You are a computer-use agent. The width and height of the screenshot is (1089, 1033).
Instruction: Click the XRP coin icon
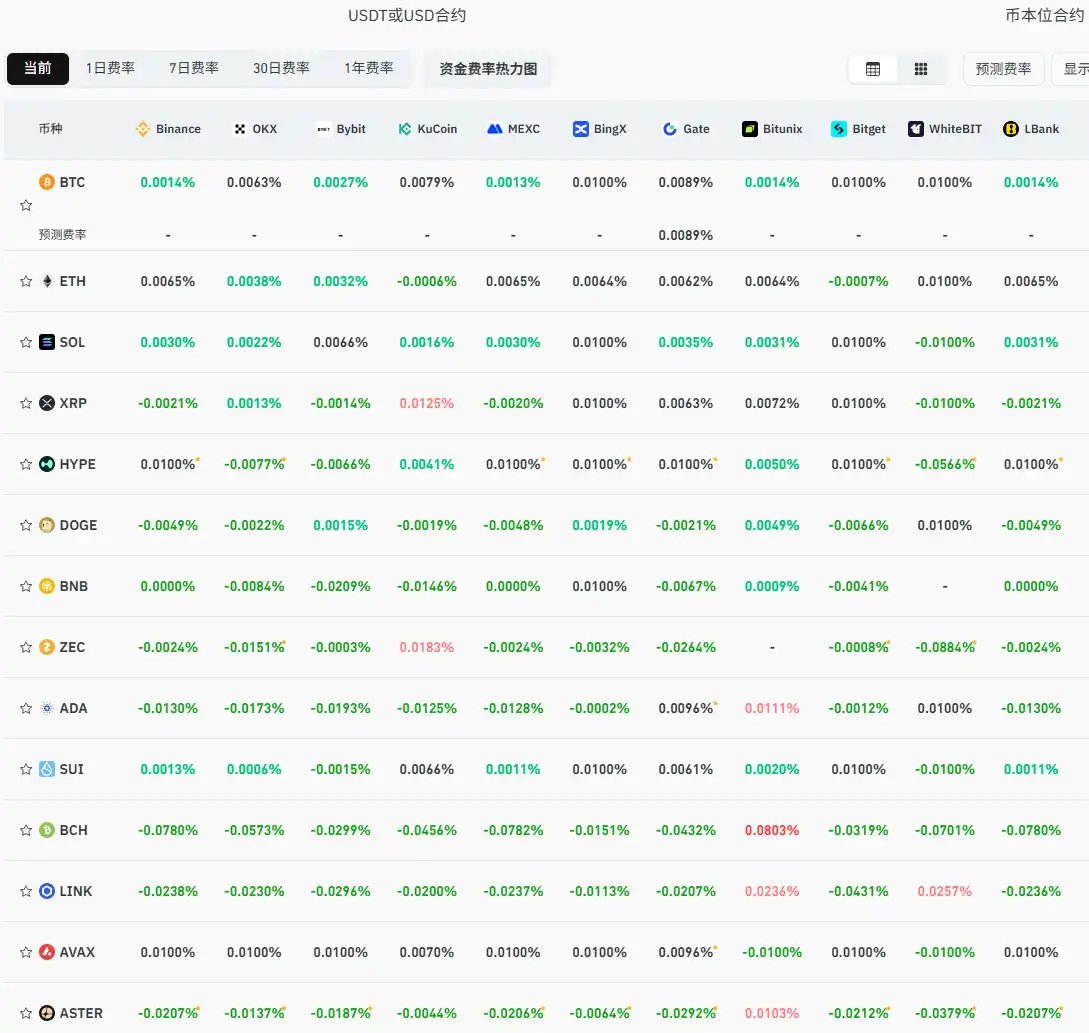[47, 404]
